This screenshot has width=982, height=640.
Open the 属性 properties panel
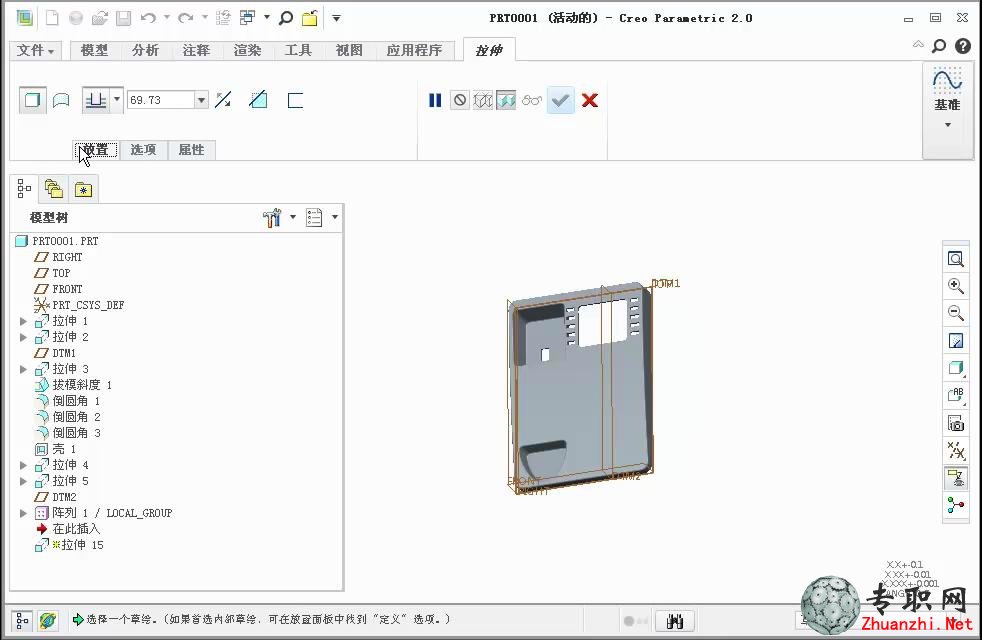pyautogui.click(x=192, y=150)
